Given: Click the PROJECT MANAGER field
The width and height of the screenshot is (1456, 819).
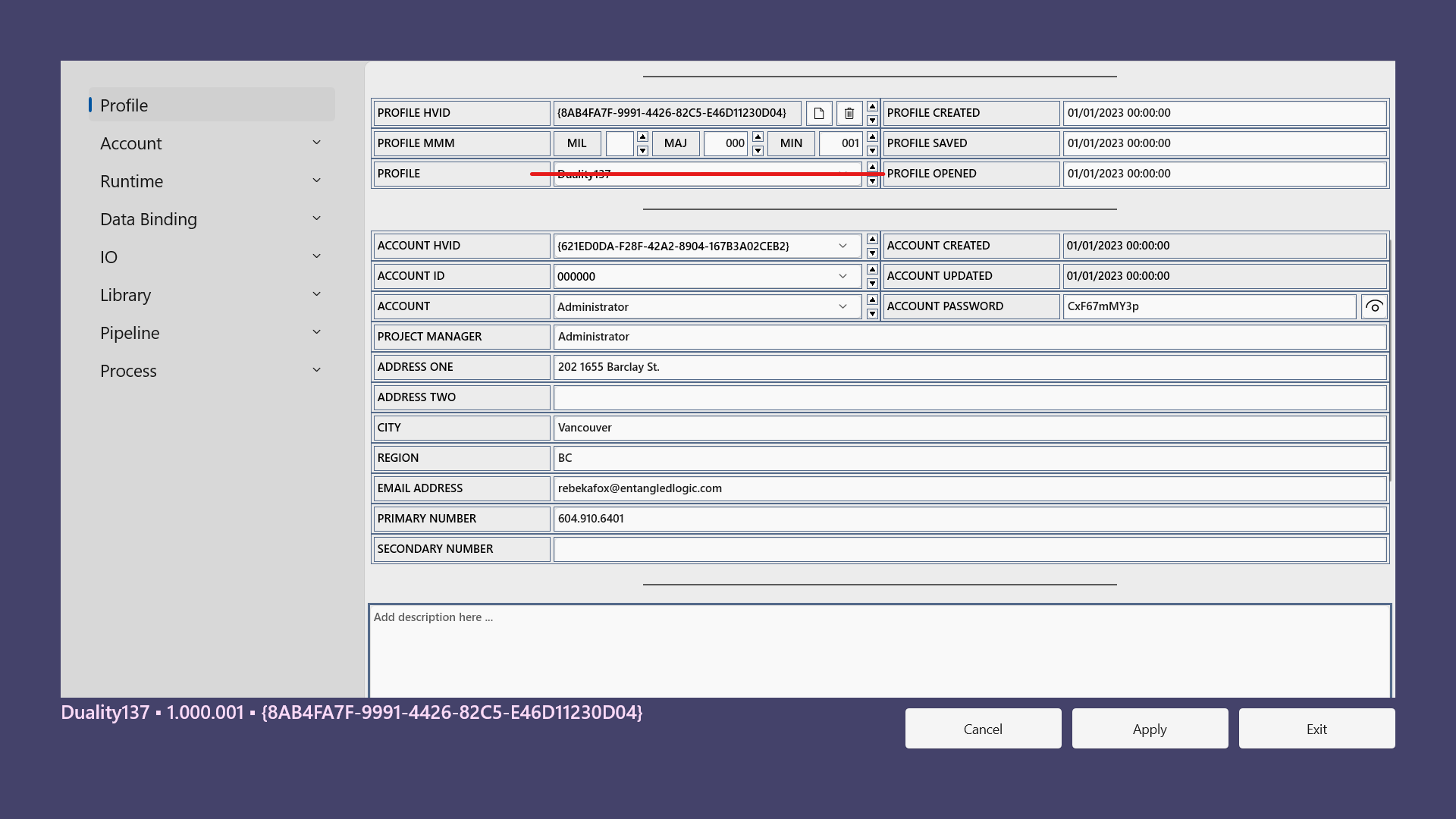Looking at the screenshot, I should [x=970, y=337].
